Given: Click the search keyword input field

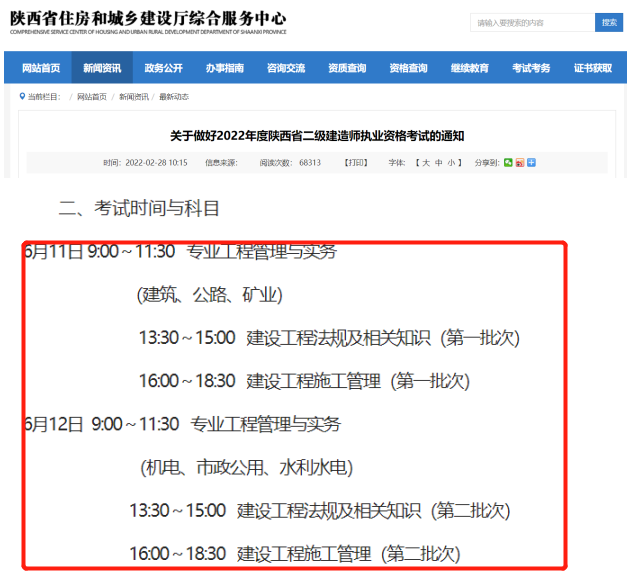Looking at the screenshot, I should click(x=532, y=22).
